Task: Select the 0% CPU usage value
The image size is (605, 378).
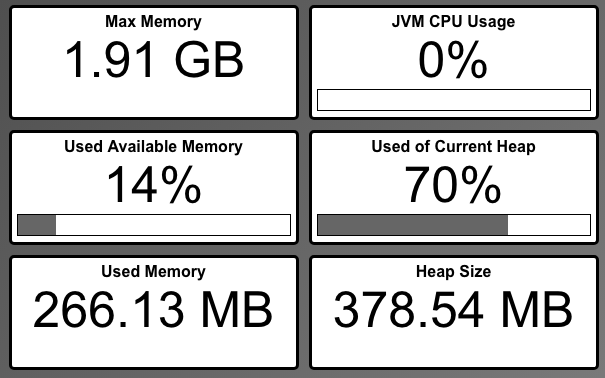Action: (x=453, y=60)
